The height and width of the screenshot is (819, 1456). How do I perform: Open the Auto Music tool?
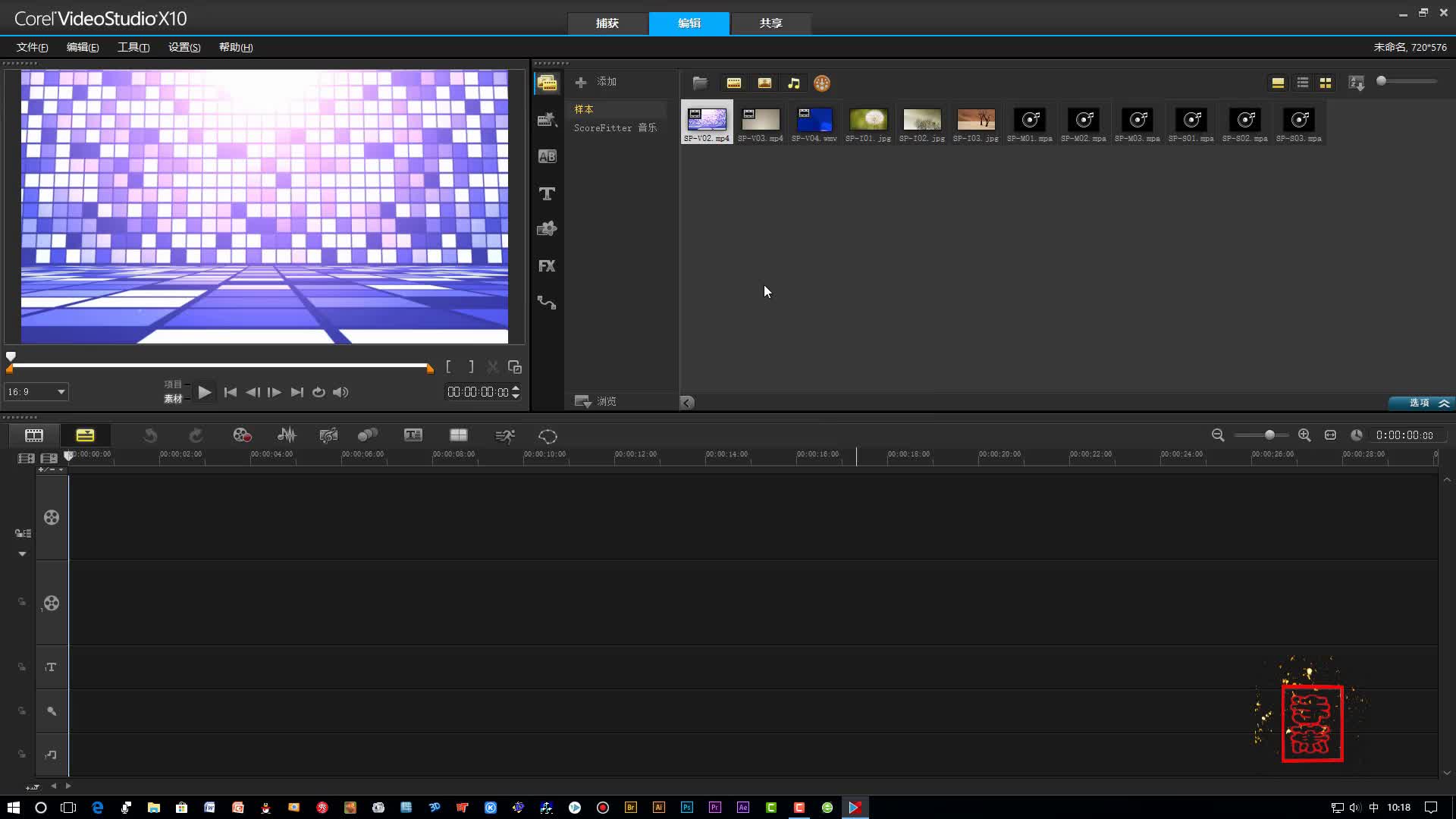pos(328,435)
